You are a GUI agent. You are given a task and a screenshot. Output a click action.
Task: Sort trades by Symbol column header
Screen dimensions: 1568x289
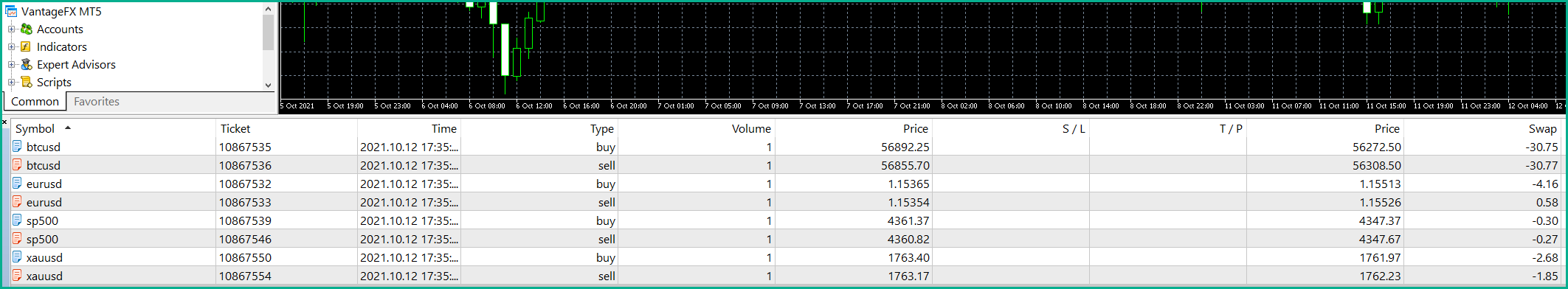pyautogui.click(x=35, y=128)
